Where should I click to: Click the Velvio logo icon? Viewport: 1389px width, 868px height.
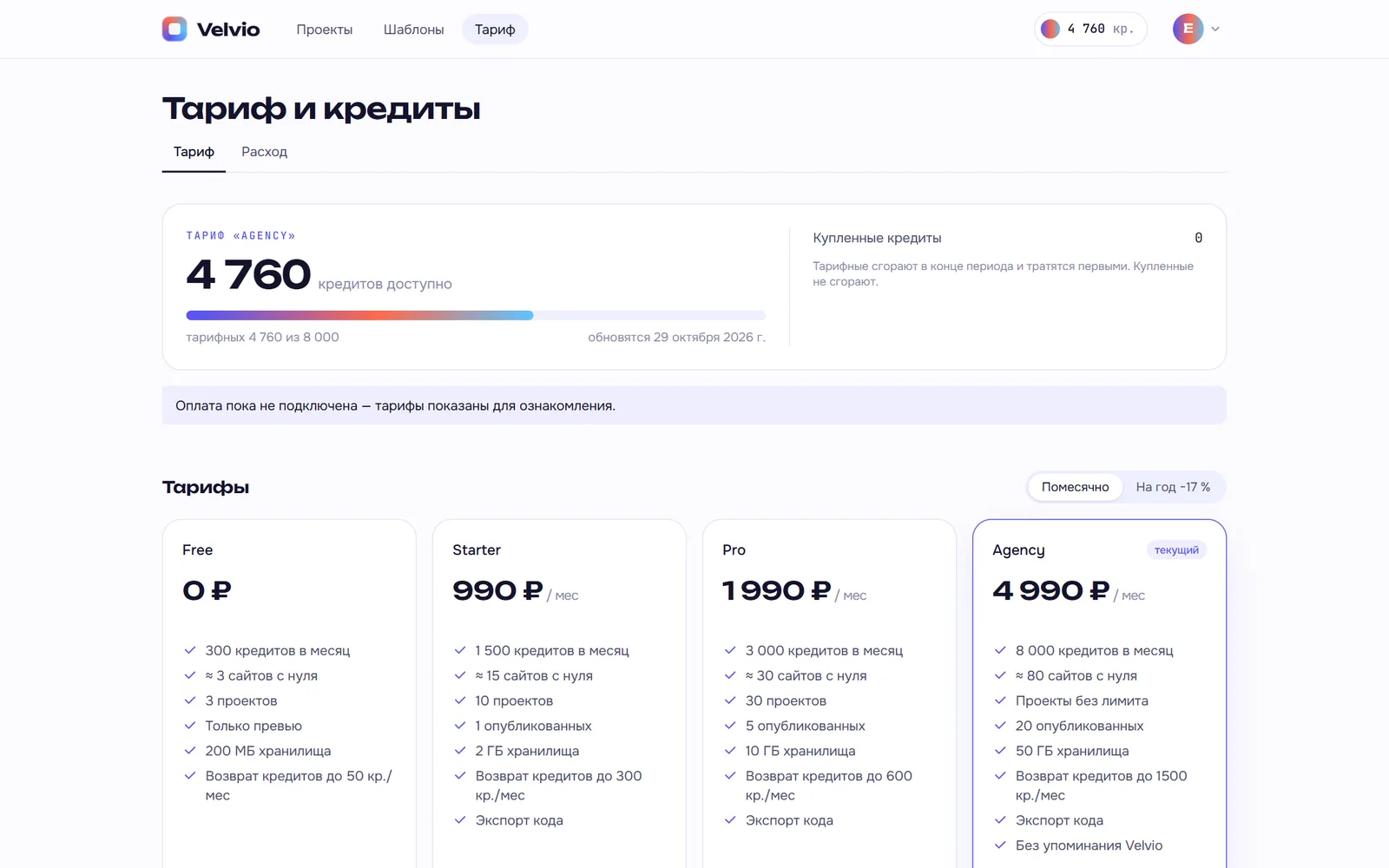[x=174, y=29]
